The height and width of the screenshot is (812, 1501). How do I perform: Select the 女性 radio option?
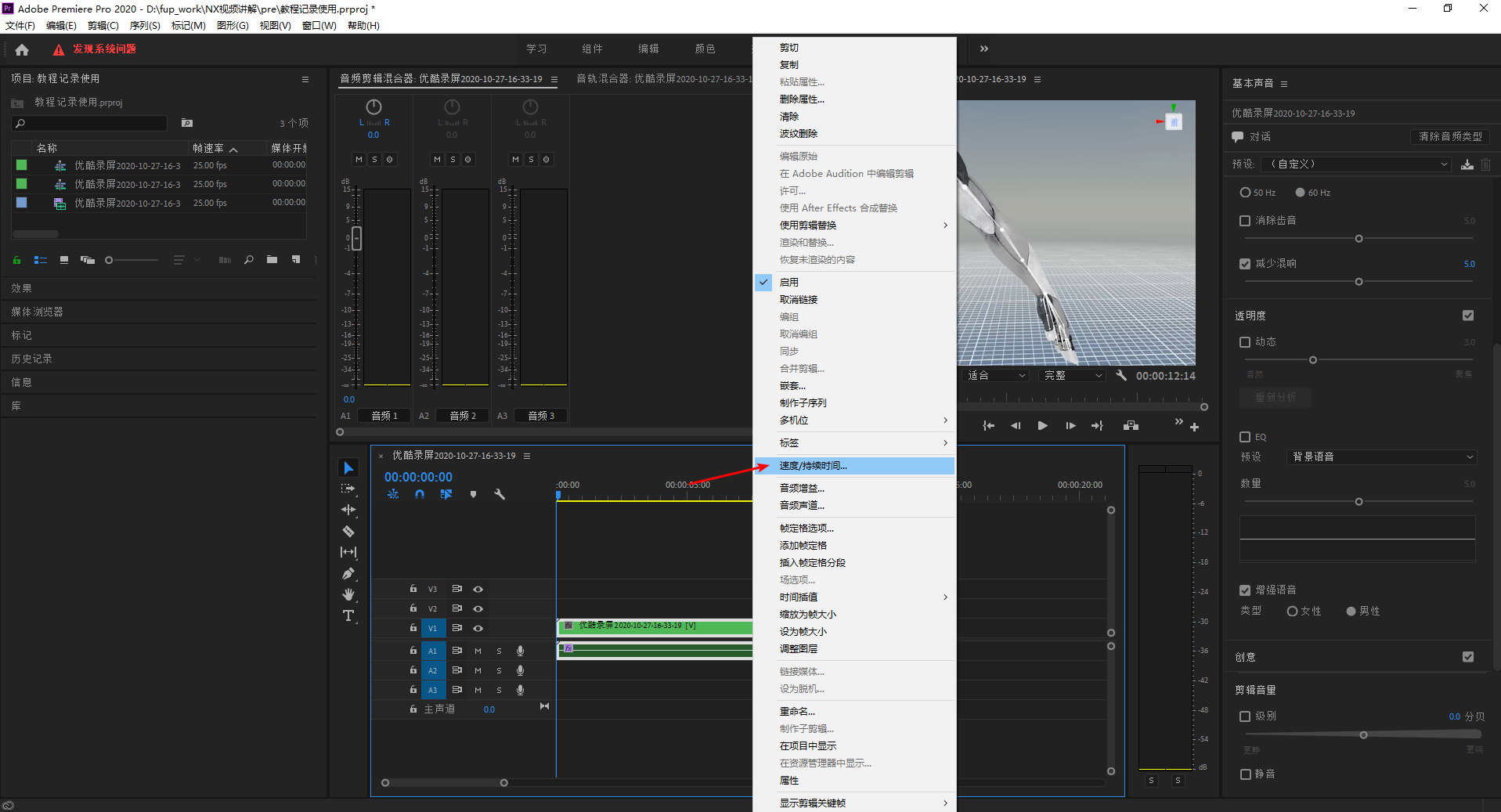[x=1292, y=612]
